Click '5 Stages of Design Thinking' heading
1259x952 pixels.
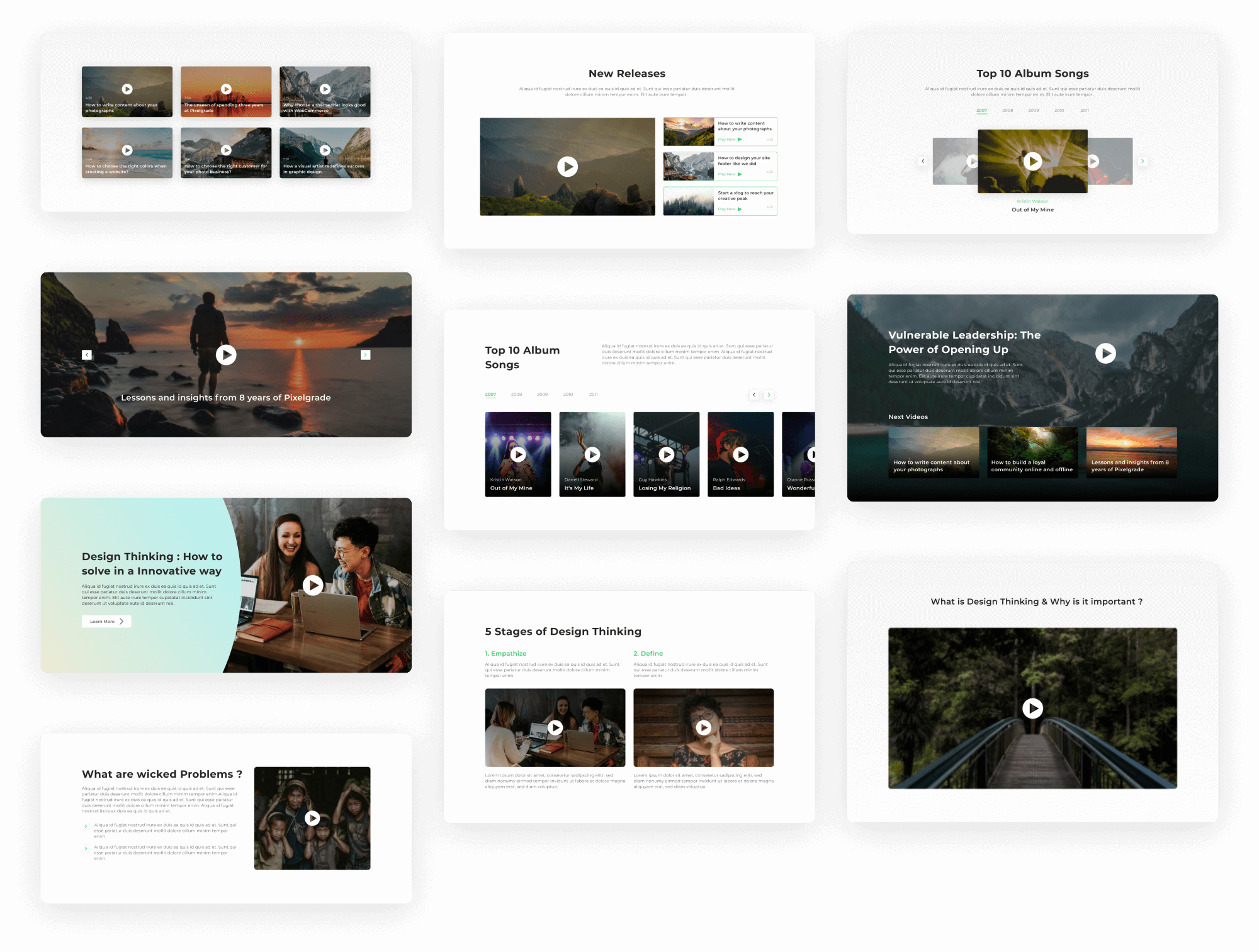pos(563,631)
